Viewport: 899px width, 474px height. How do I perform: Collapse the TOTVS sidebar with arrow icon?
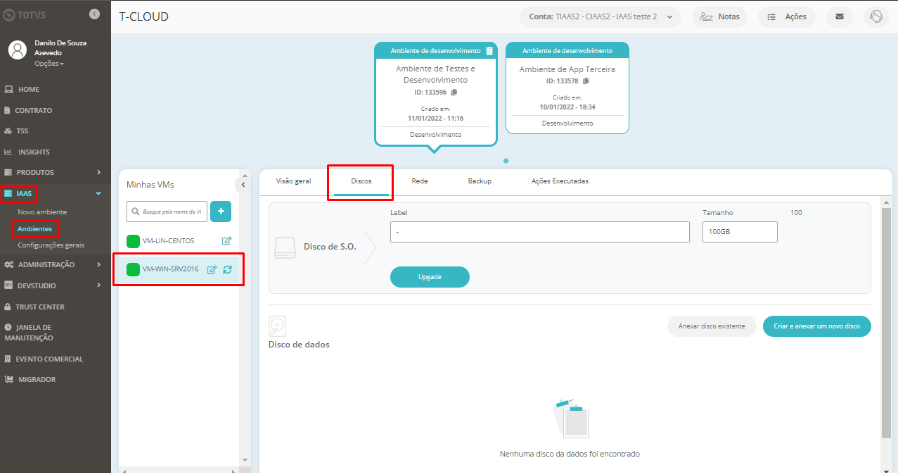click(x=95, y=14)
